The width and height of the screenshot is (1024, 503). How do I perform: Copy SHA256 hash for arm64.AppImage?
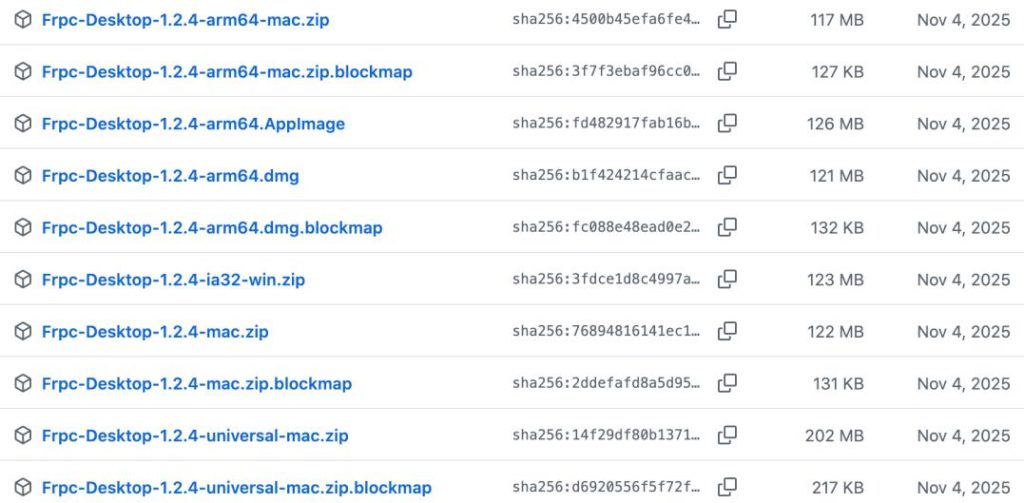[727, 123]
